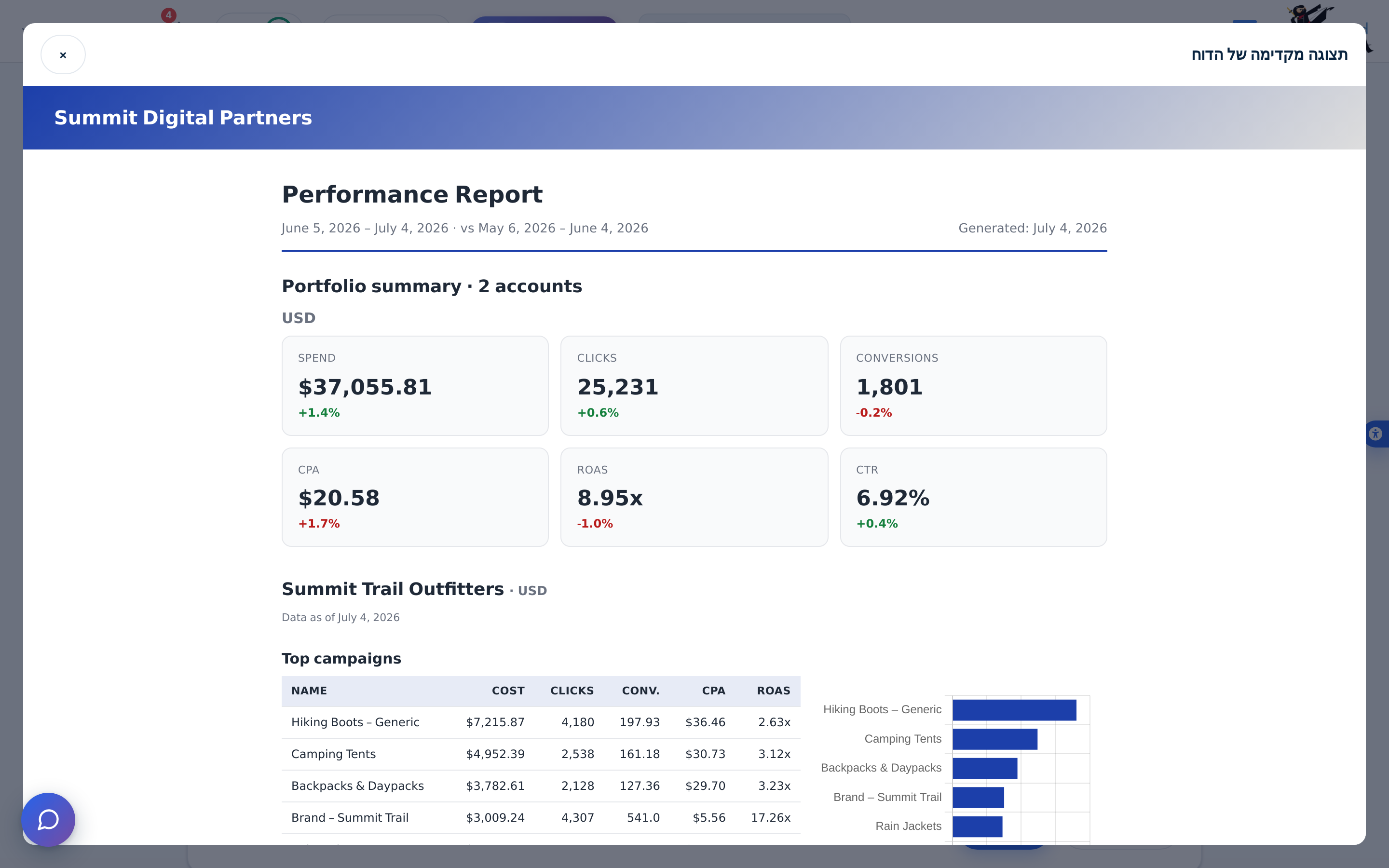Click the +1.7% CPA change
1389x868 pixels.
319,524
